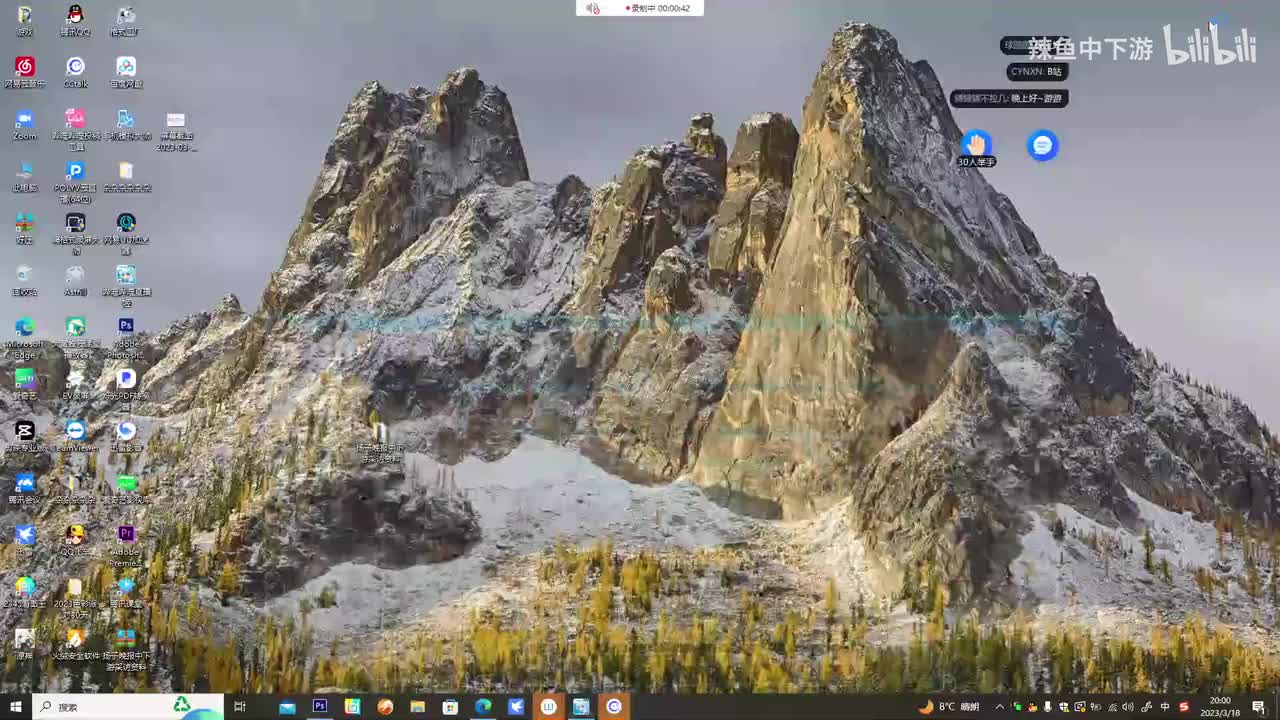Open the Adobe Premiere desktop shortcut

[x=126, y=545]
